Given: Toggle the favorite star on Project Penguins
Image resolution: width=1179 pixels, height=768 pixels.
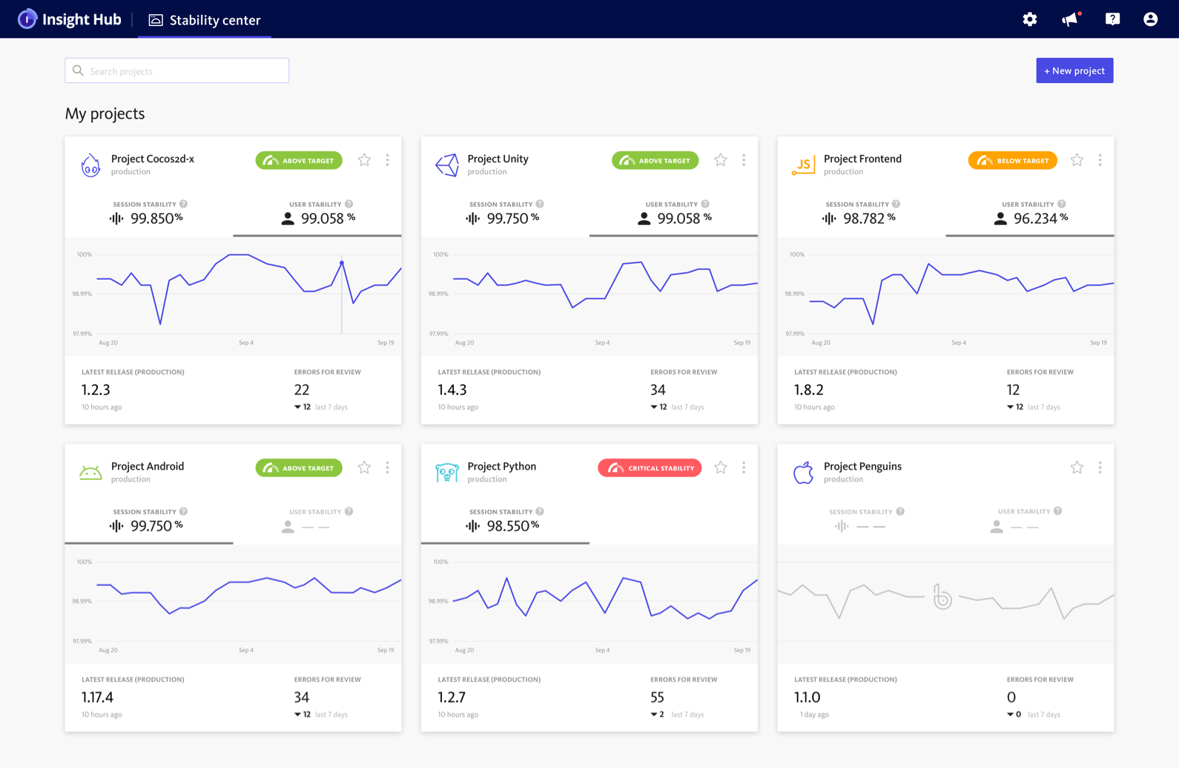Looking at the screenshot, I should click(1076, 466).
